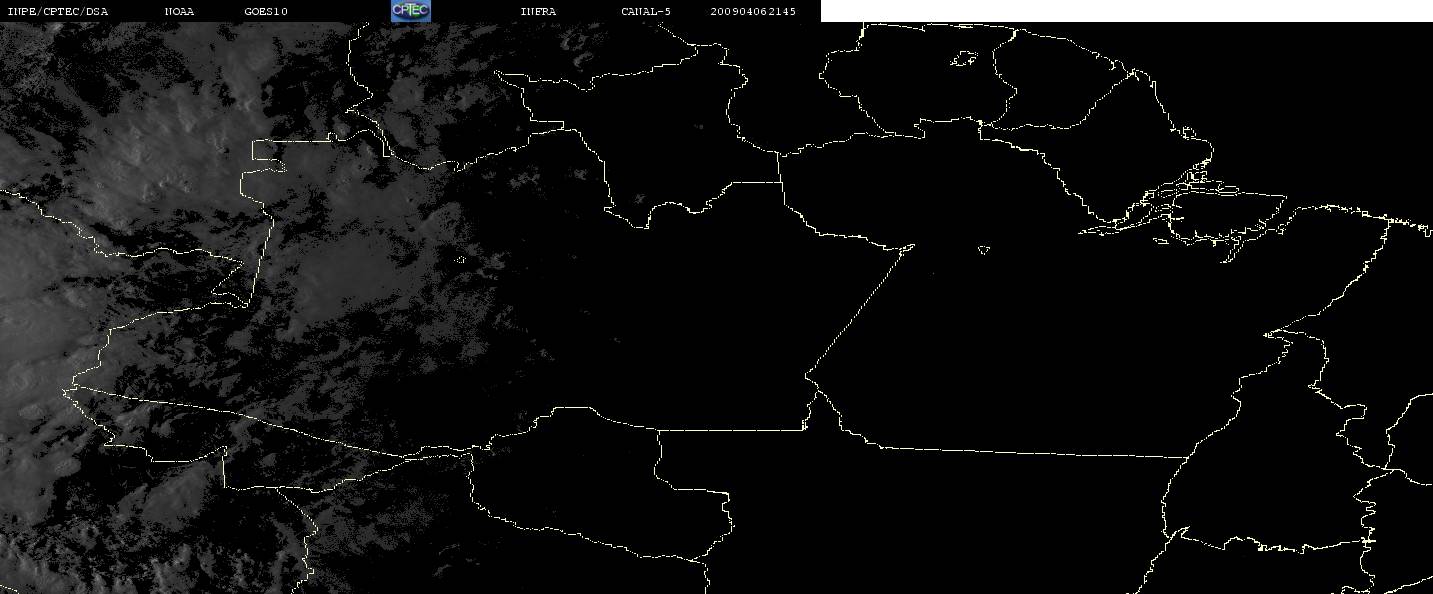Click the CANAL-5 channel label
The image size is (1433, 594).
coord(646,12)
